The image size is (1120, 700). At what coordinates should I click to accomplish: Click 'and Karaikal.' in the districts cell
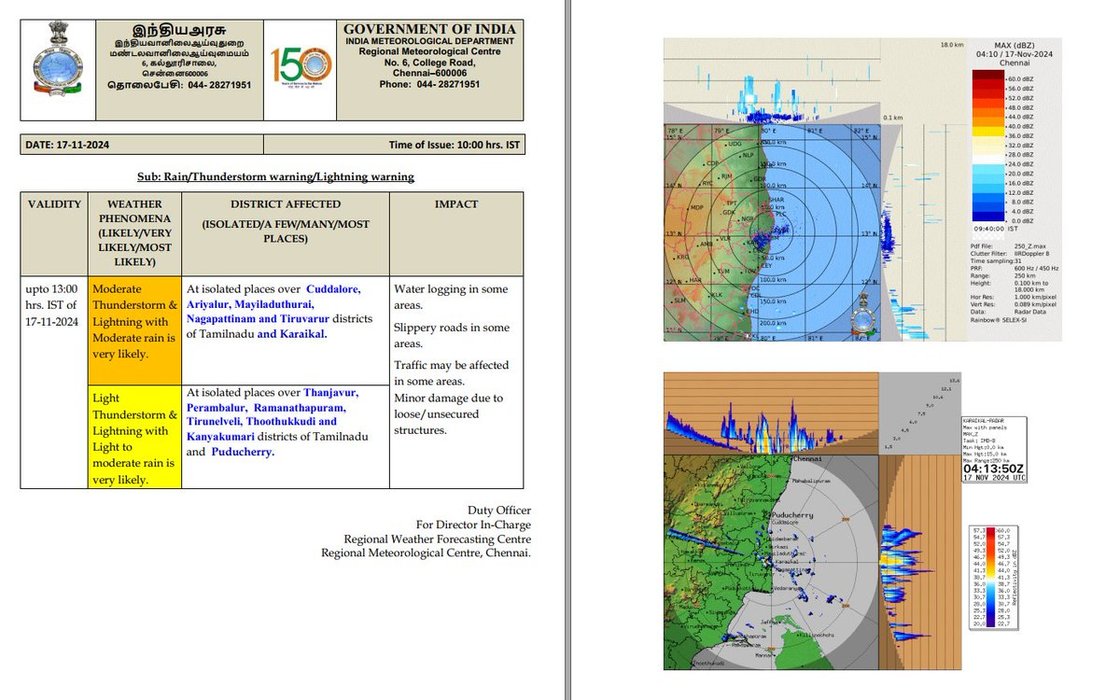pyautogui.click(x=292, y=334)
